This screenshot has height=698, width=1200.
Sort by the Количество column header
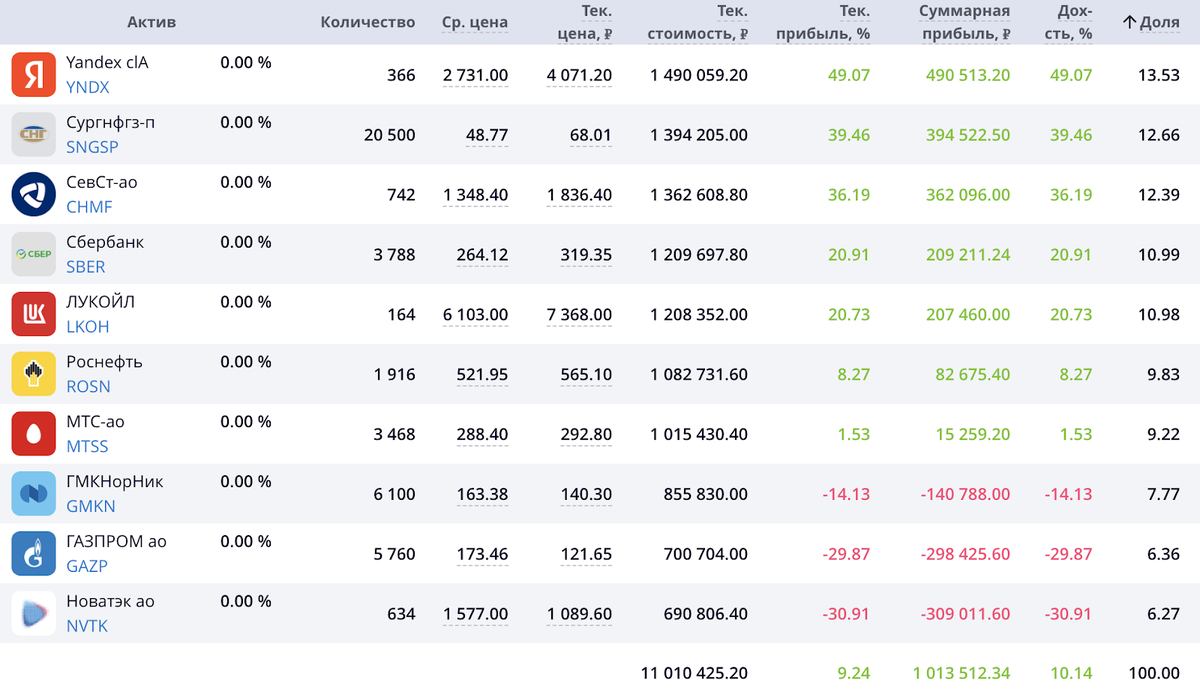pos(368,22)
